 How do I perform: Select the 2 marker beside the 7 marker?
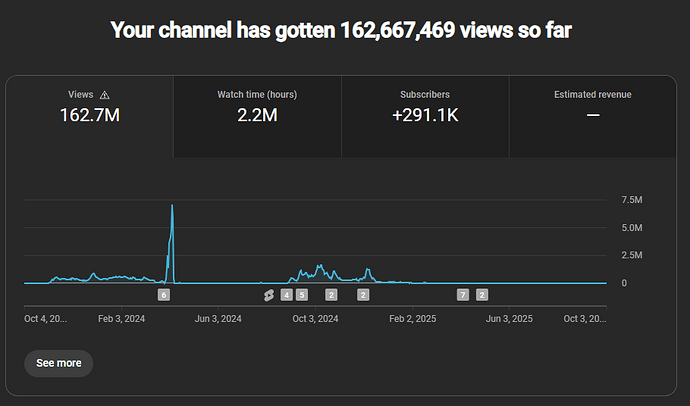coord(482,295)
